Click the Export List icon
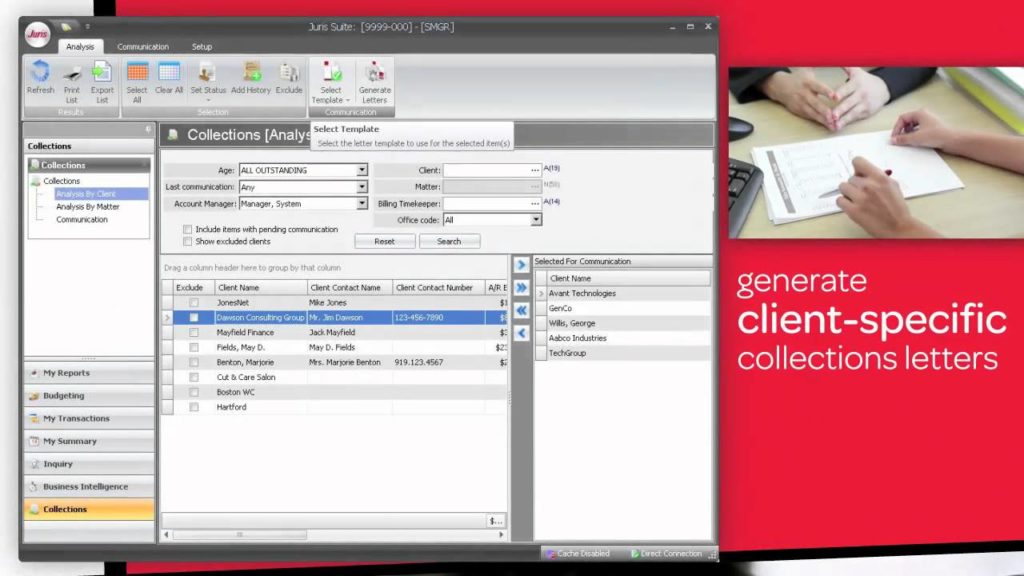Image resolution: width=1024 pixels, height=576 pixels. click(x=102, y=73)
